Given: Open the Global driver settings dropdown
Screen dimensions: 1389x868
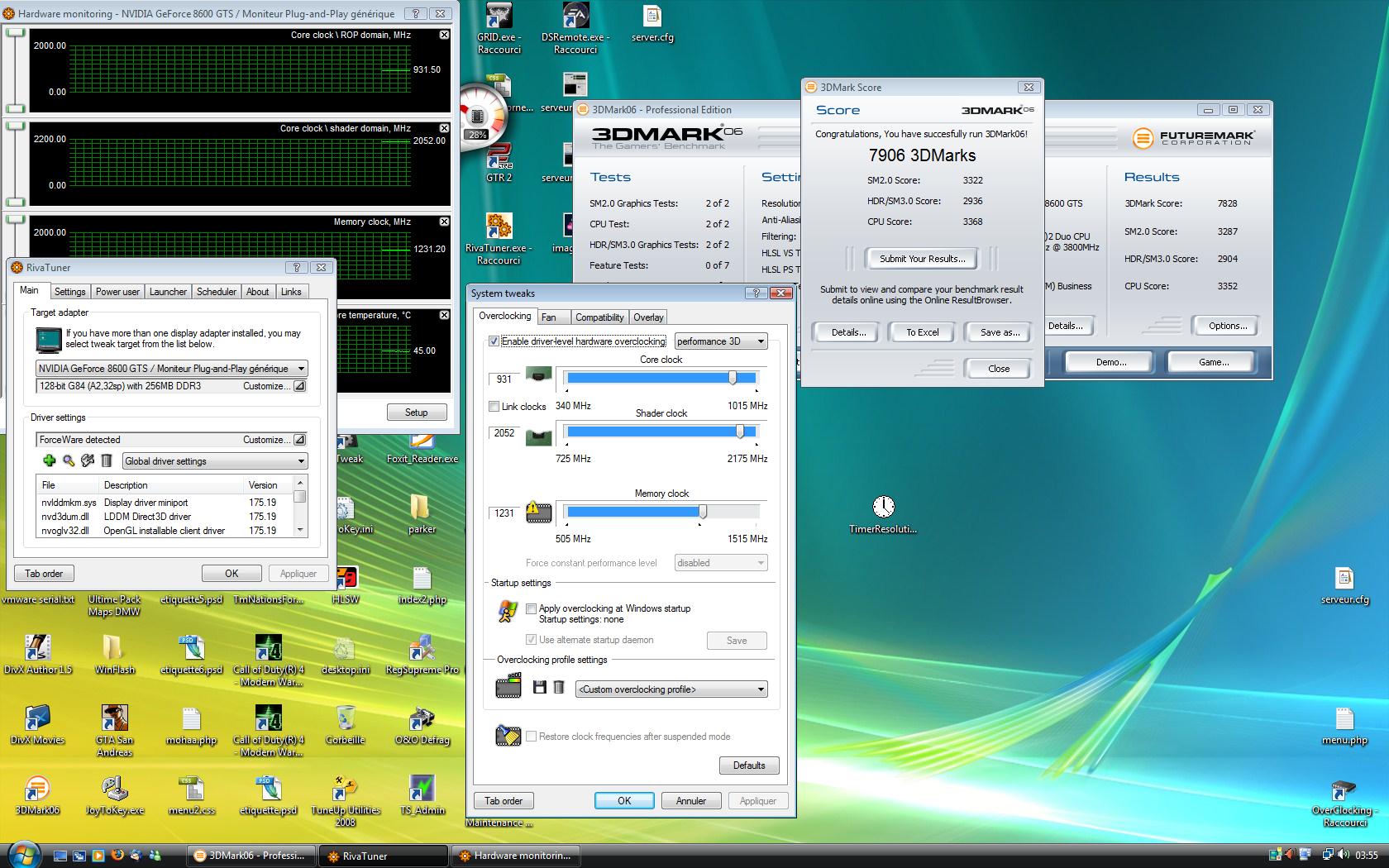Looking at the screenshot, I should click(x=215, y=461).
